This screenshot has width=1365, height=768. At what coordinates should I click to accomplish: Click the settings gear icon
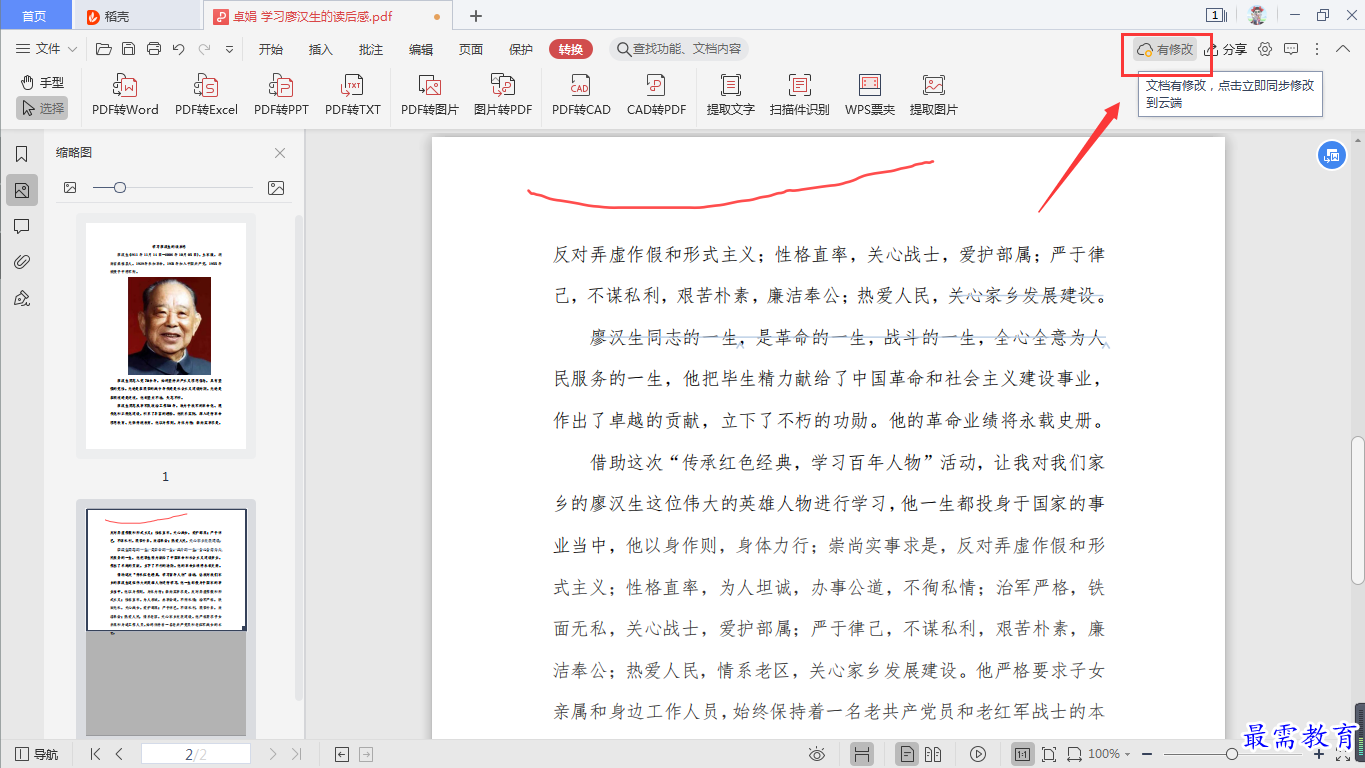click(1265, 49)
